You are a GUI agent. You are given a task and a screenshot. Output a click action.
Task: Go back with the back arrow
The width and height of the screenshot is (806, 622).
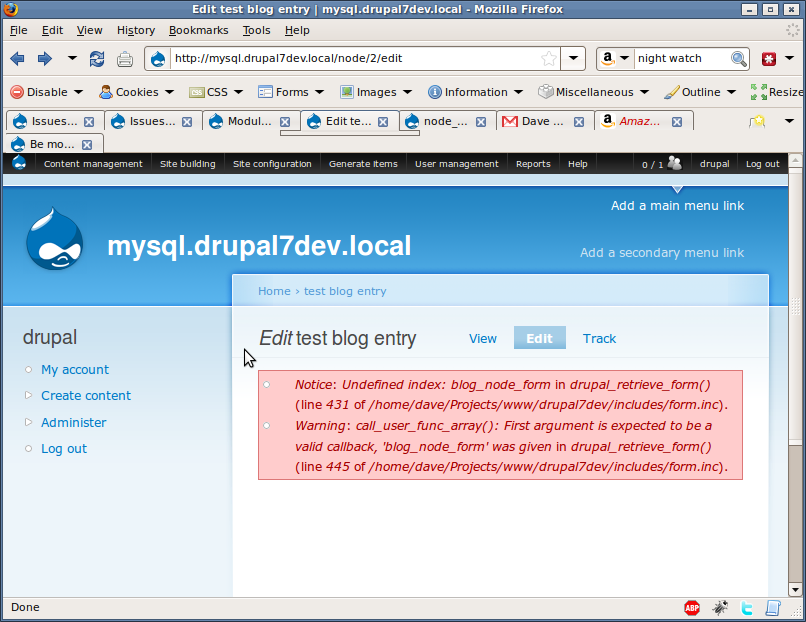[18, 59]
